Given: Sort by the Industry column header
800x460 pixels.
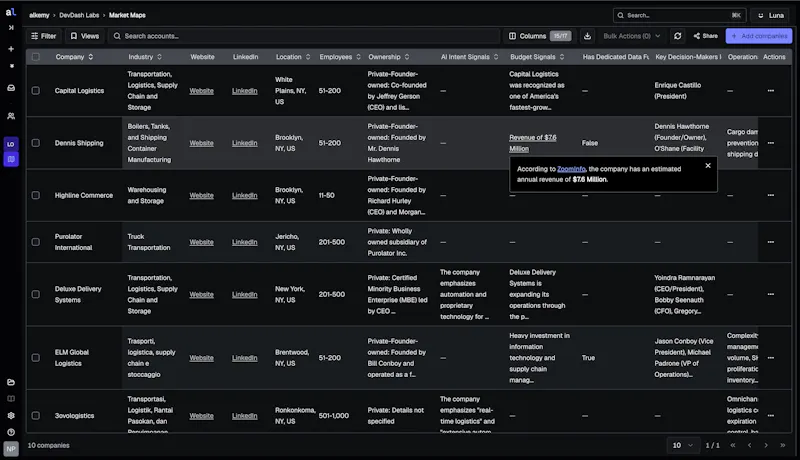Looking at the screenshot, I should click(x=145, y=57).
